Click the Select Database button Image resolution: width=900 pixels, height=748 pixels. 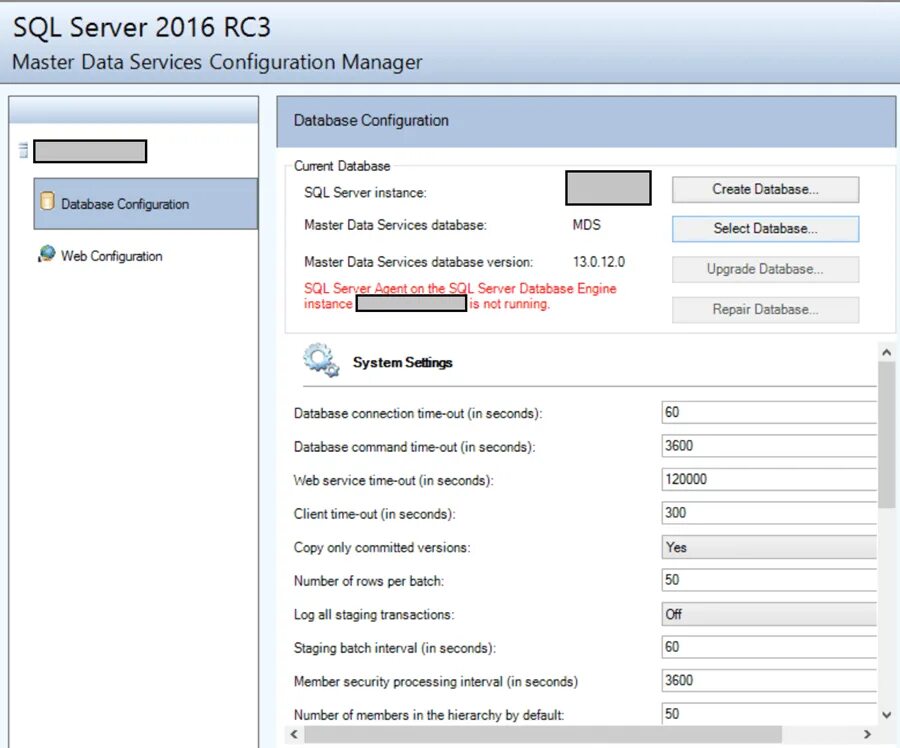point(765,228)
